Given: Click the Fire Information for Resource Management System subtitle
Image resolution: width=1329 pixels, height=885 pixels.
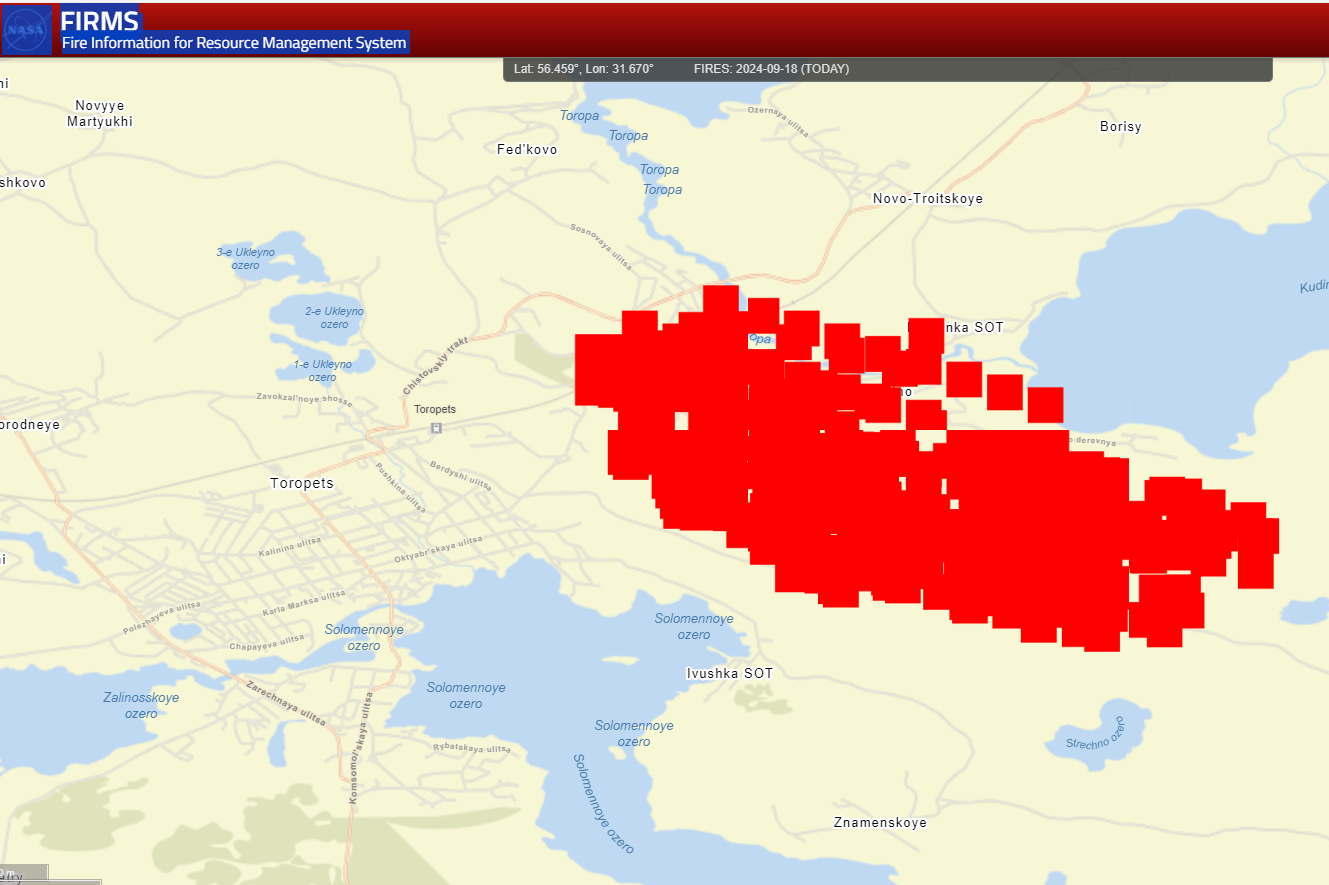Looking at the screenshot, I should [x=234, y=43].
